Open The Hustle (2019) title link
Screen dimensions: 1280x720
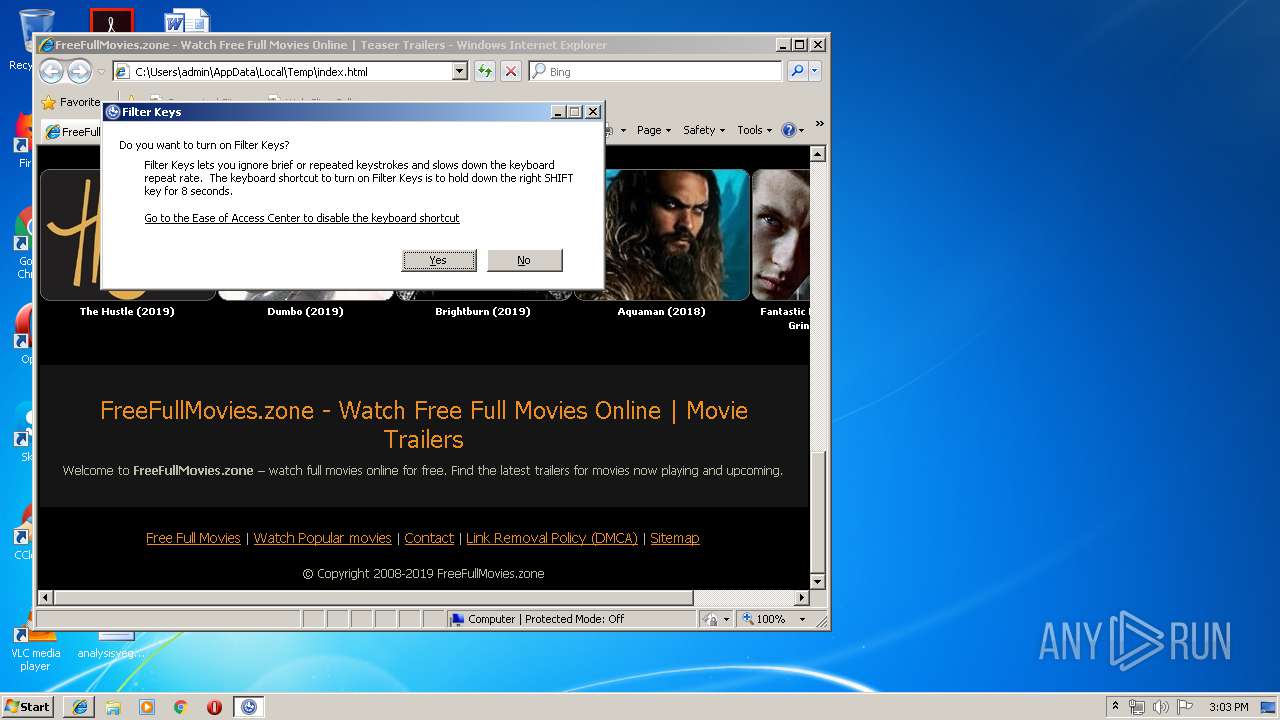(127, 311)
